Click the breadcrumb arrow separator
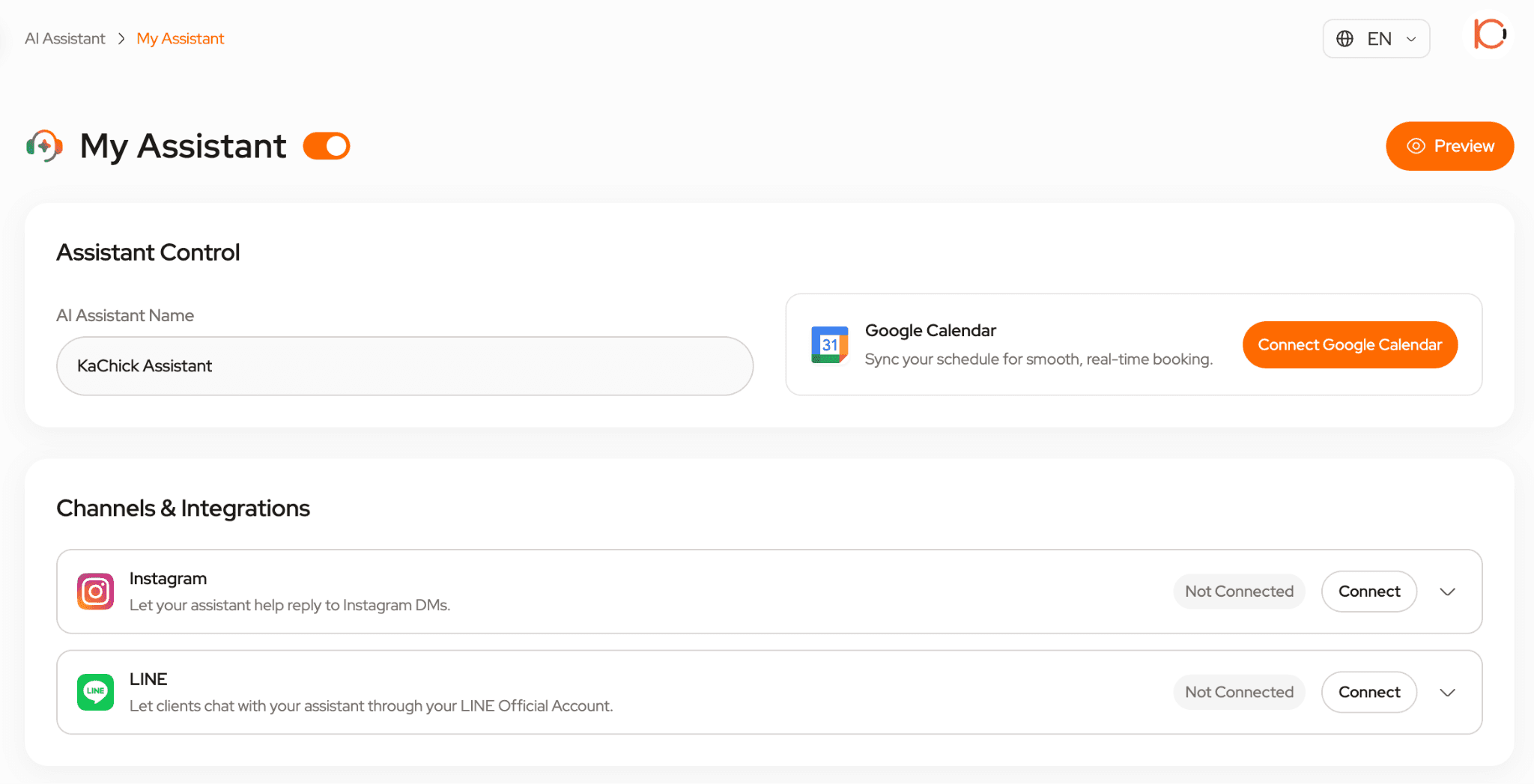1534x784 pixels. click(x=121, y=38)
